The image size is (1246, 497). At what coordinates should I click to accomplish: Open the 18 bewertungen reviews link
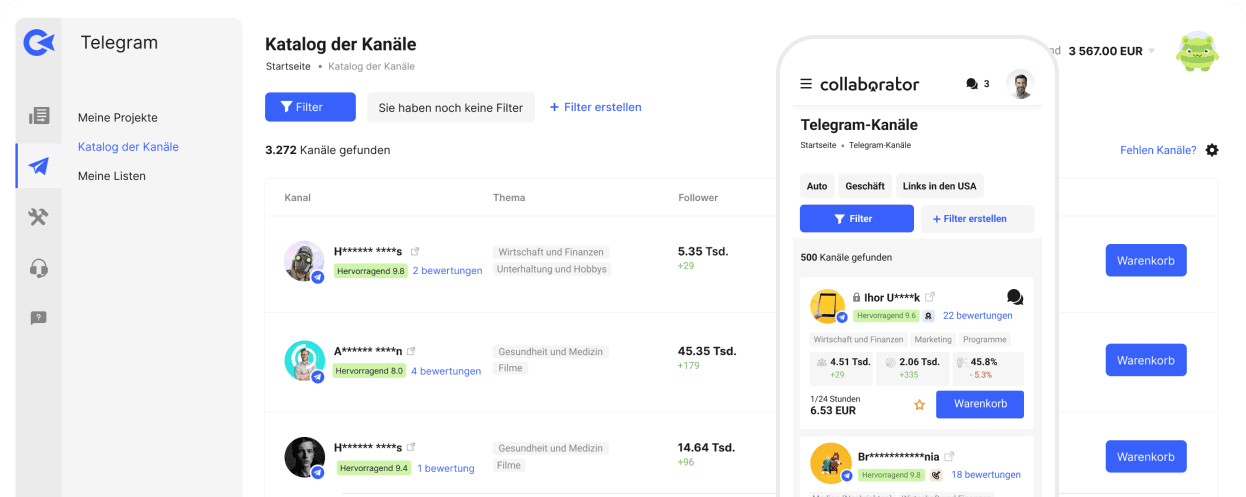point(986,475)
